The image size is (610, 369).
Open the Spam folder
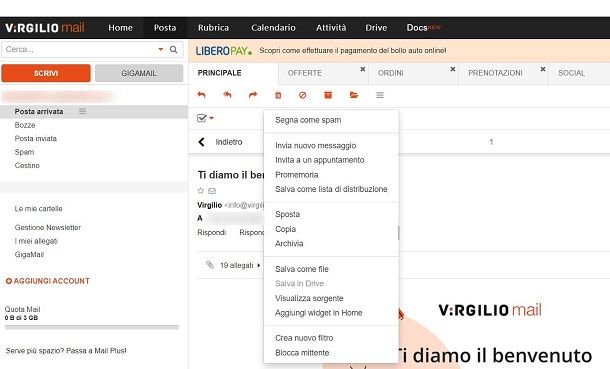tap(25, 152)
